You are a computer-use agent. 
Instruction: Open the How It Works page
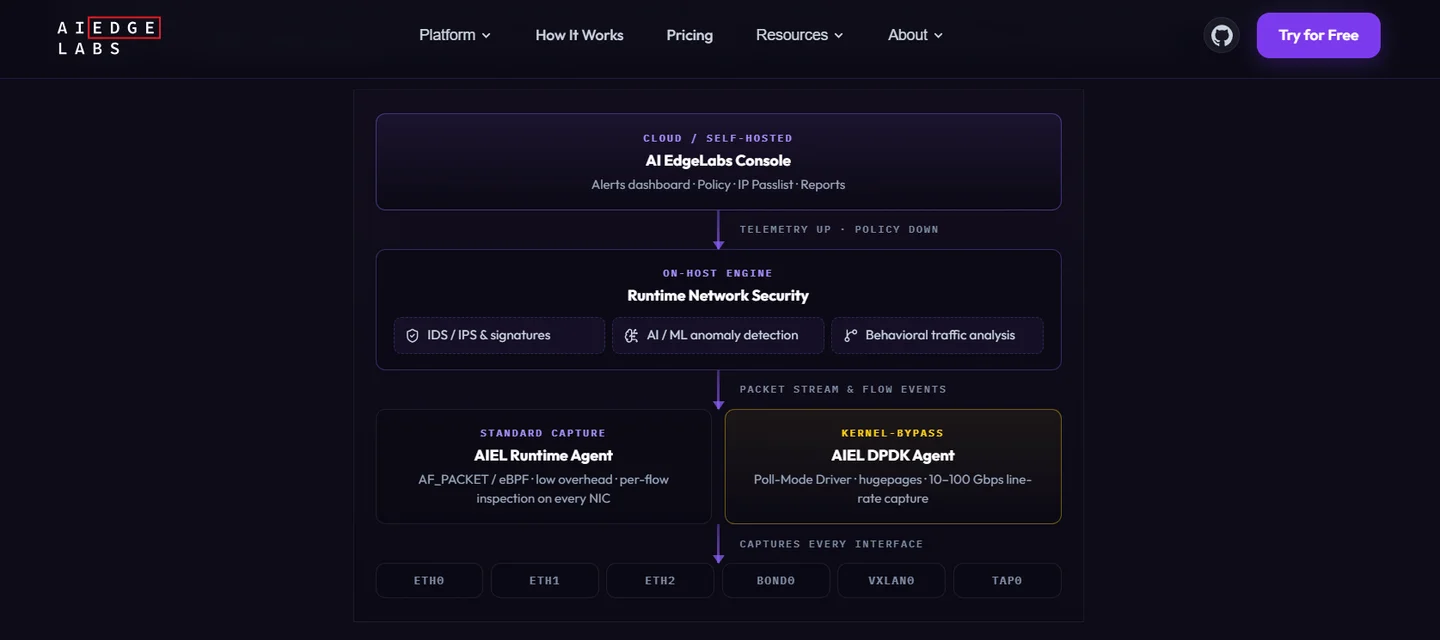579,35
